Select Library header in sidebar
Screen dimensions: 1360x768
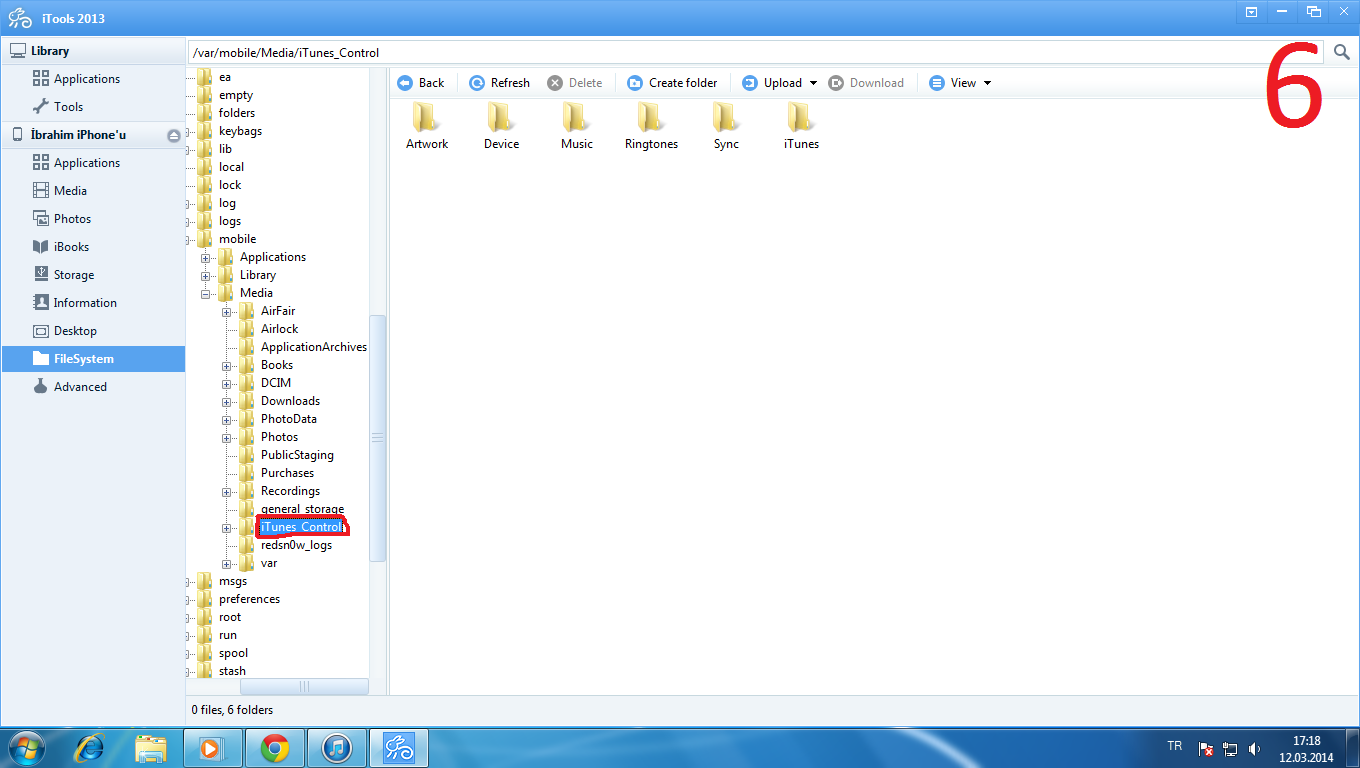tap(93, 51)
